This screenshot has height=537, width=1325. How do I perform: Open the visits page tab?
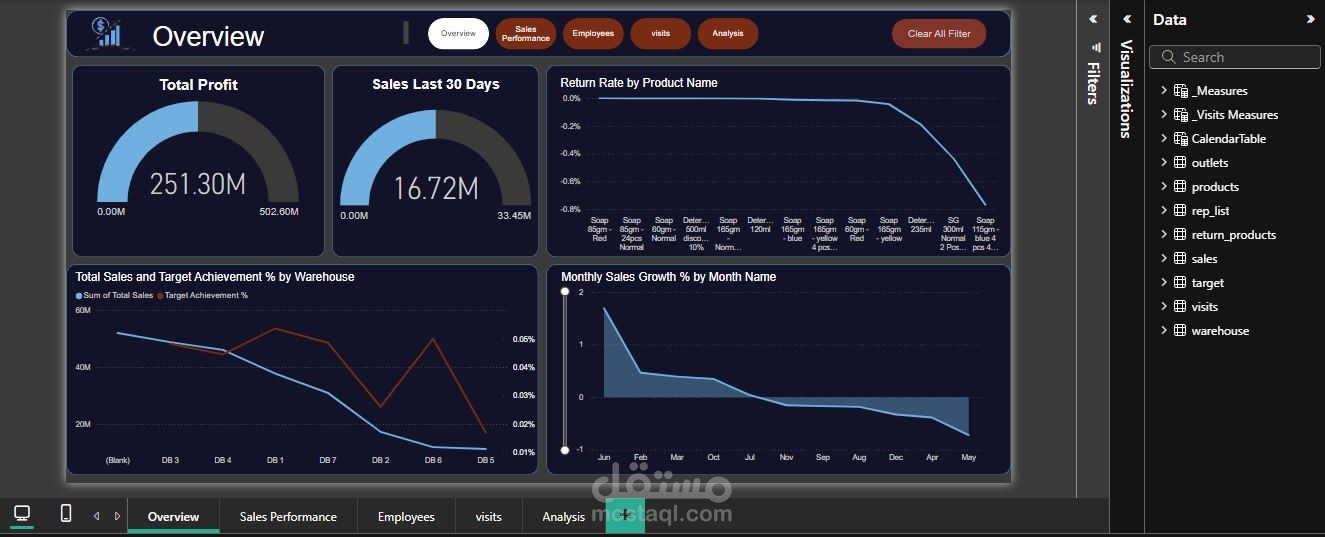pyautogui.click(x=489, y=516)
